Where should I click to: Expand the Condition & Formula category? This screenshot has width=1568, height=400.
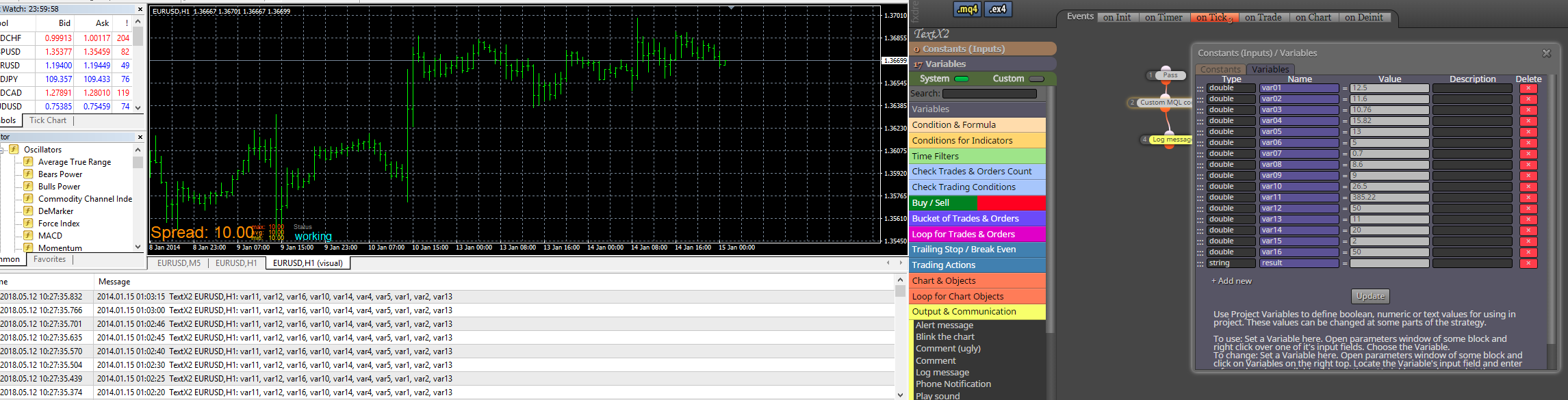tap(977, 124)
